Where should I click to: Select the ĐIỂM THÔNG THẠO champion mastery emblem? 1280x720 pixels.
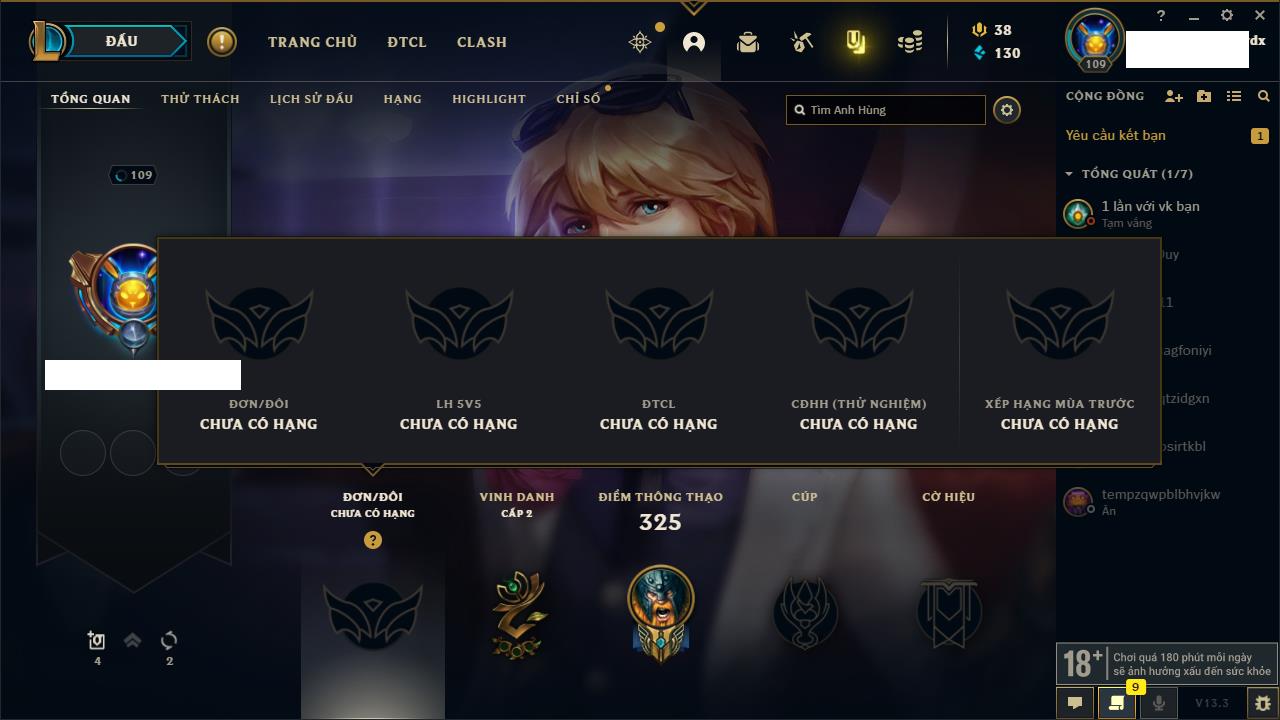tap(660, 611)
